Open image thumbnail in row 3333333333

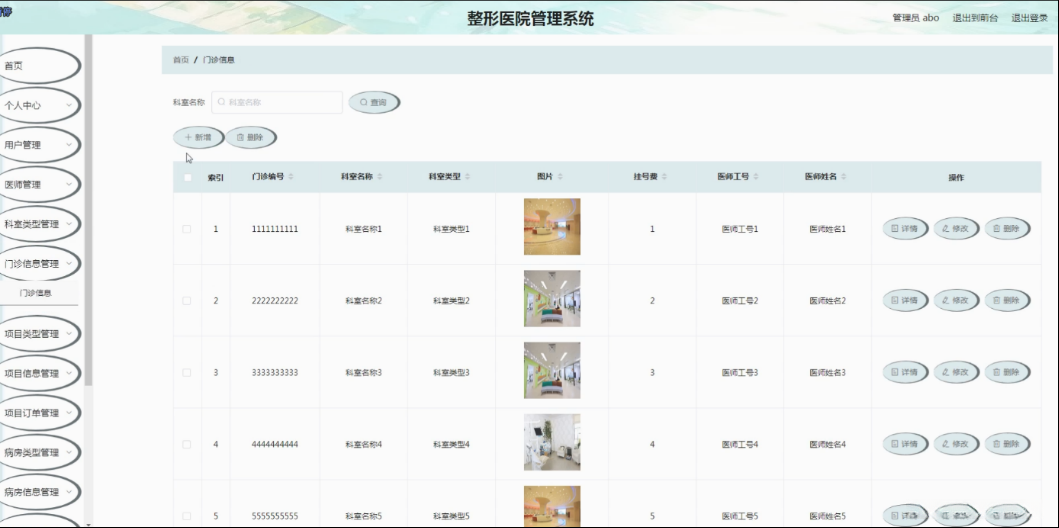pos(552,370)
